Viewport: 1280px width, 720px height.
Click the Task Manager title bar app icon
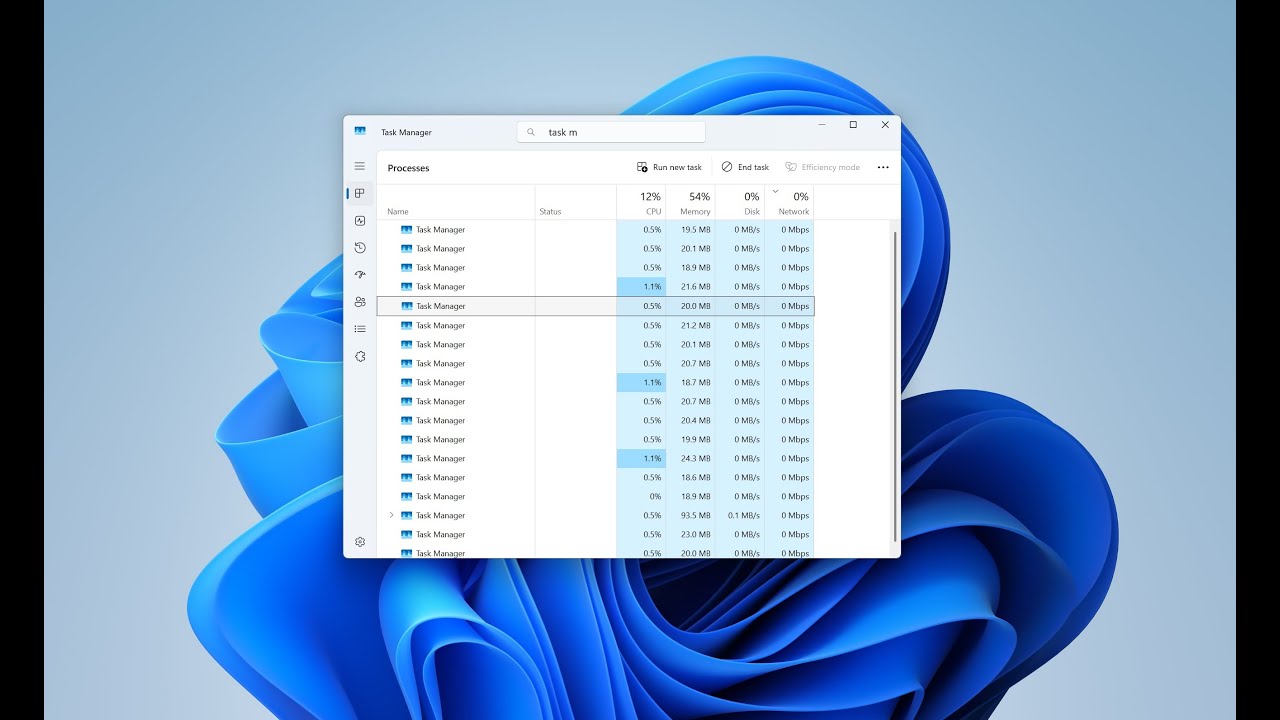[x=360, y=131]
